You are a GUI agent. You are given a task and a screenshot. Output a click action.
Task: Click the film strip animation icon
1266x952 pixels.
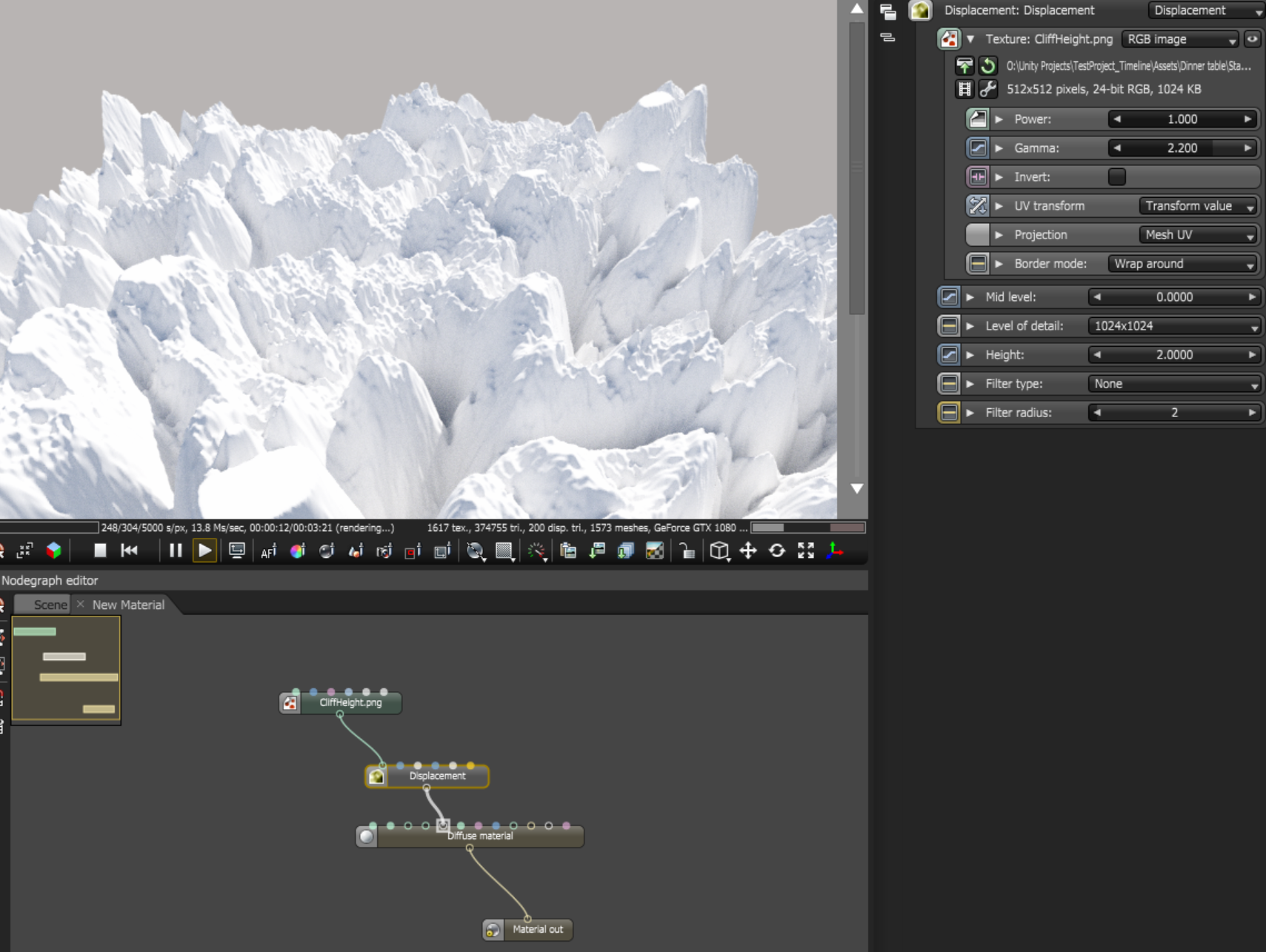point(964,90)
